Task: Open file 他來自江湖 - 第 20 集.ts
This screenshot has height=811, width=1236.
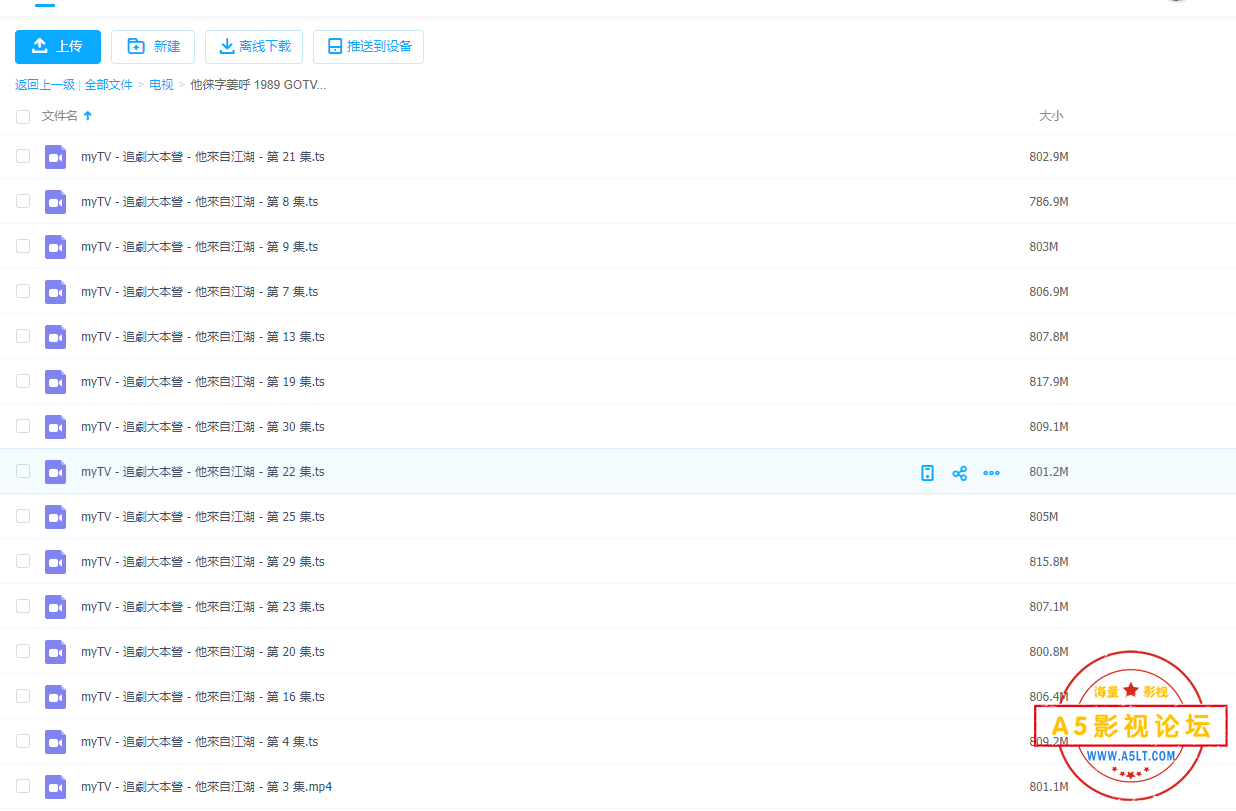Action: click(203, 652)
